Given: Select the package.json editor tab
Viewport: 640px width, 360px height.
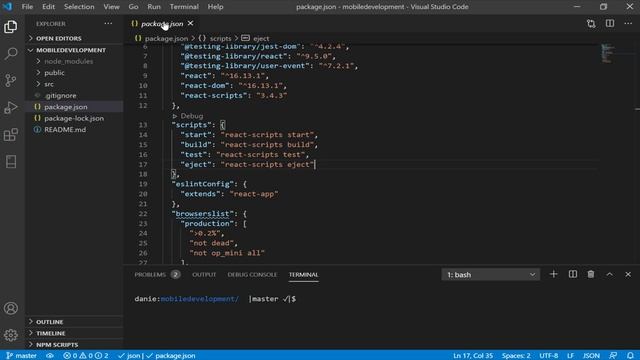Looking at the screenshot, I should pos(162,24).
